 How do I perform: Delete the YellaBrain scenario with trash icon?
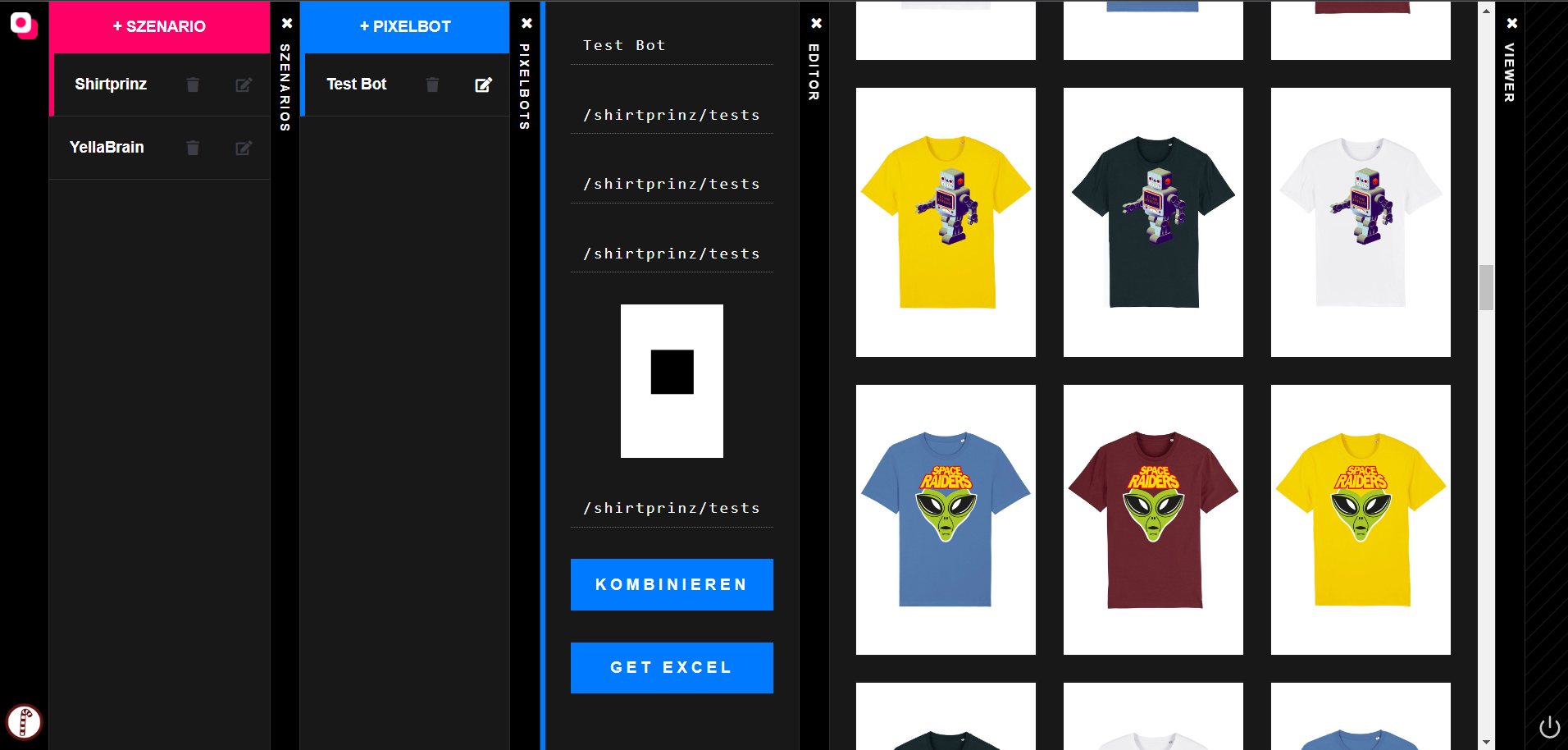tap(193, 148)
